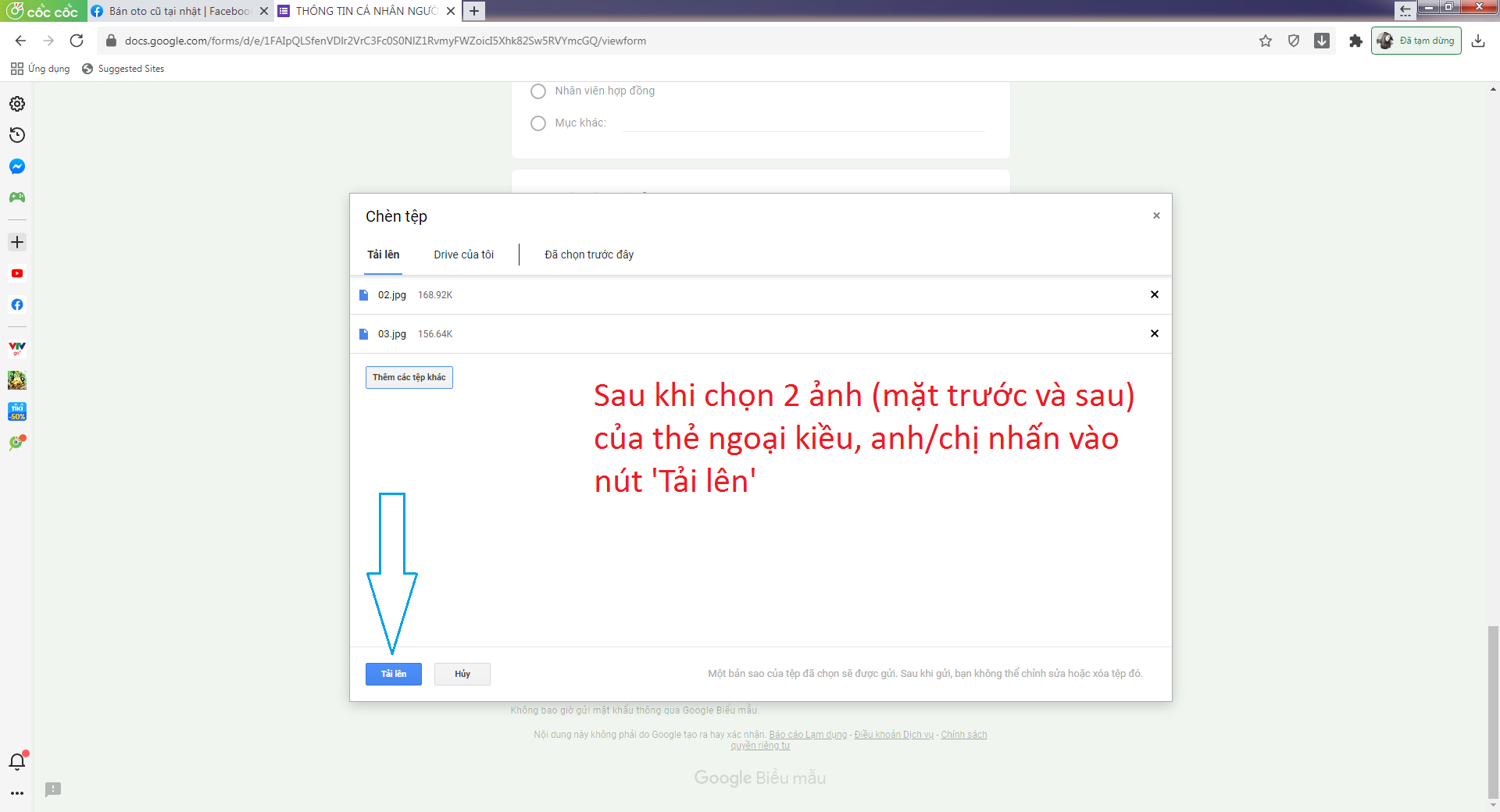Open the games controller sidebar icon
1500x812 pixels.
(x=17, y=198)
